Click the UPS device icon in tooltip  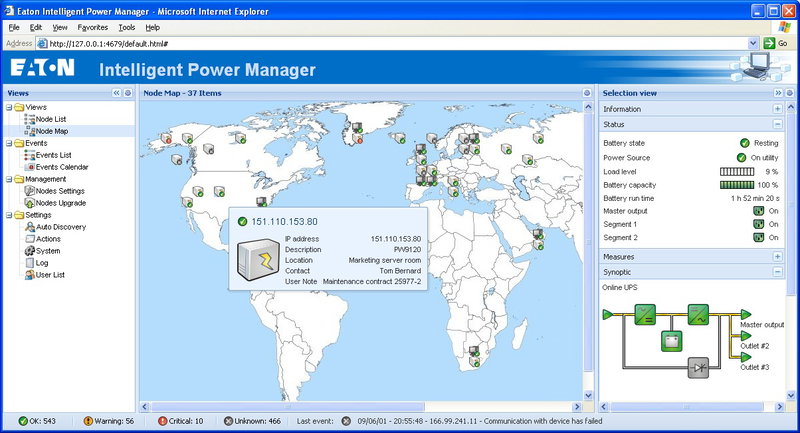[x=258, y=260]
